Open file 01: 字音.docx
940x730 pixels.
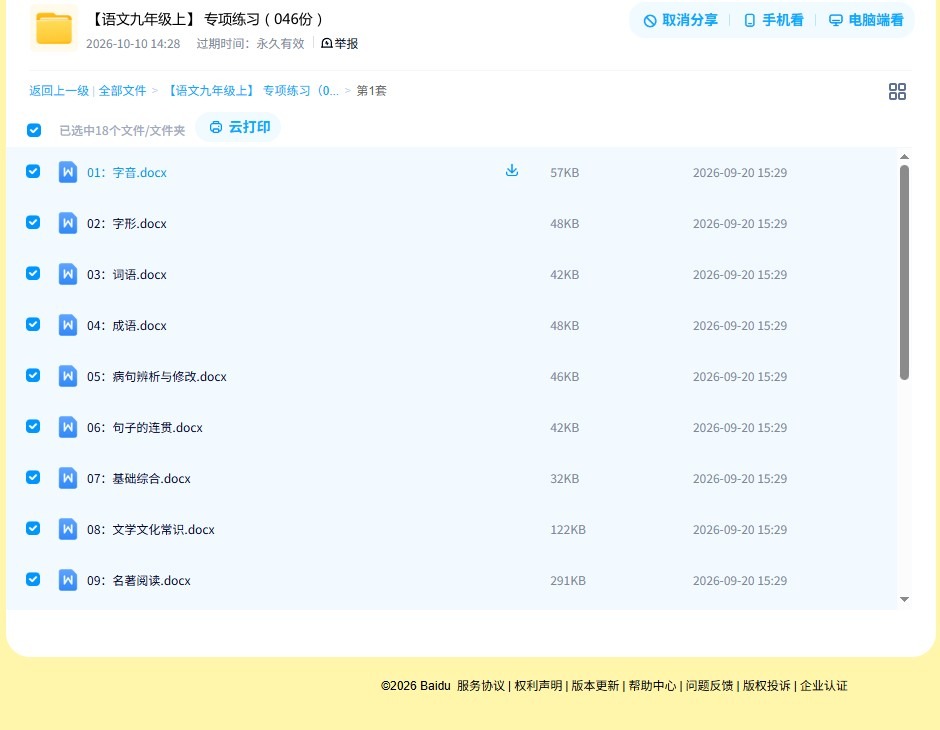[x=126, y=173]
